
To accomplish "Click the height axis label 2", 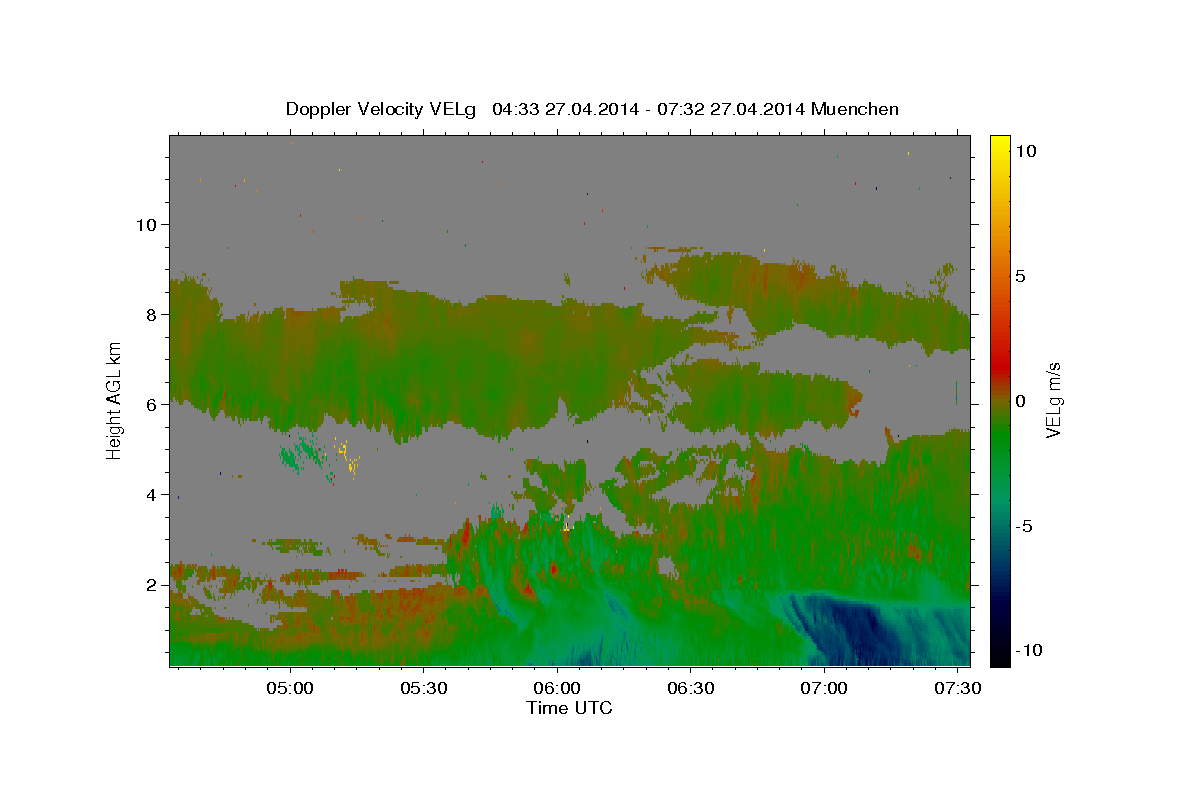I will [x=152, y=584].
